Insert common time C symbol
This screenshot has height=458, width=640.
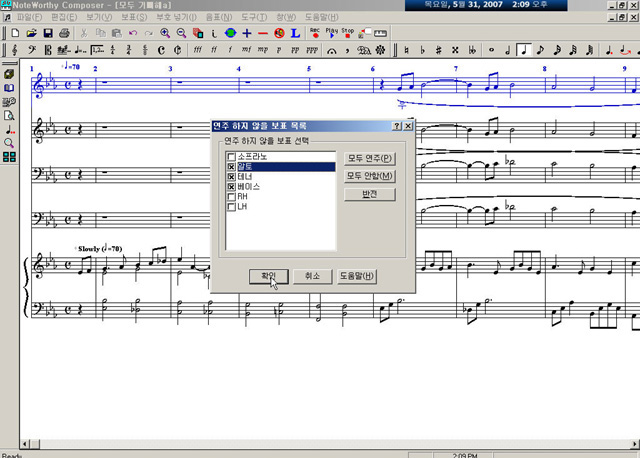[x=161, y=50]
